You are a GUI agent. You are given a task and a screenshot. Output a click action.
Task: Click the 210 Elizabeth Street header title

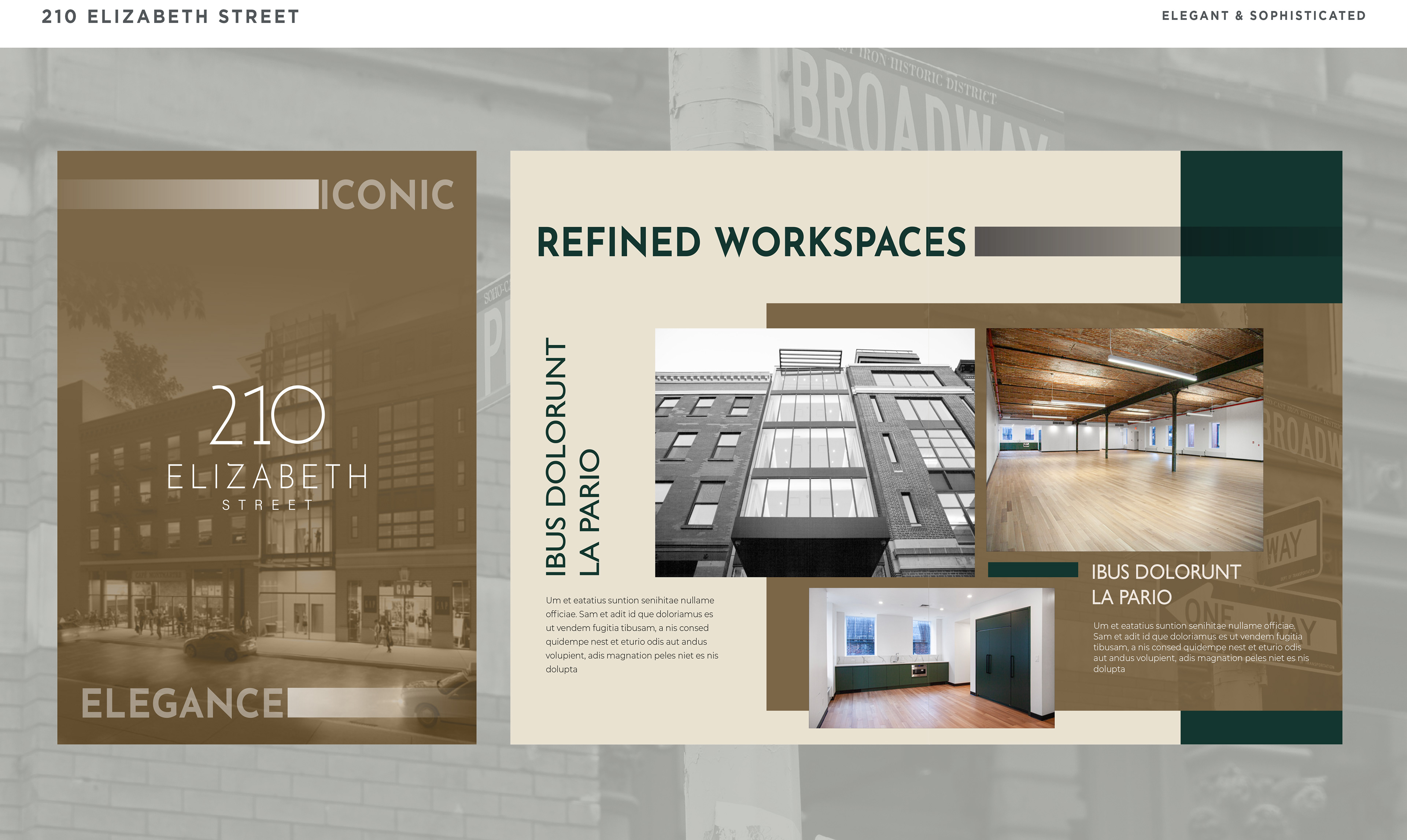point(170,17)
